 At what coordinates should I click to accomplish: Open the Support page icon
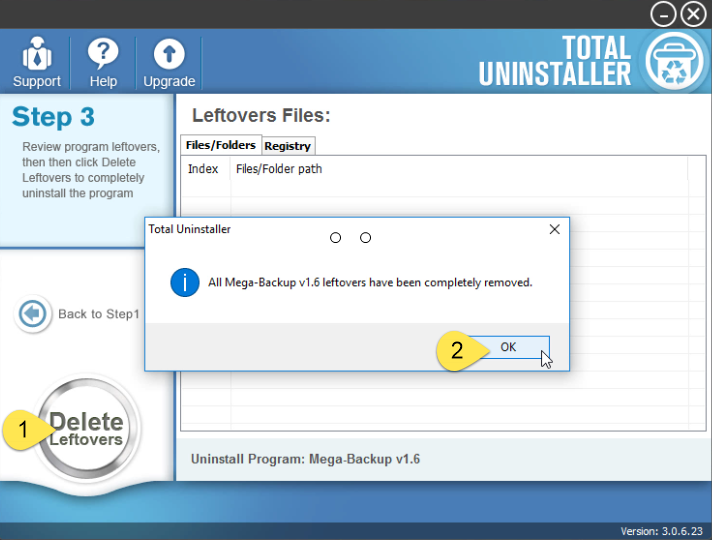37,54
